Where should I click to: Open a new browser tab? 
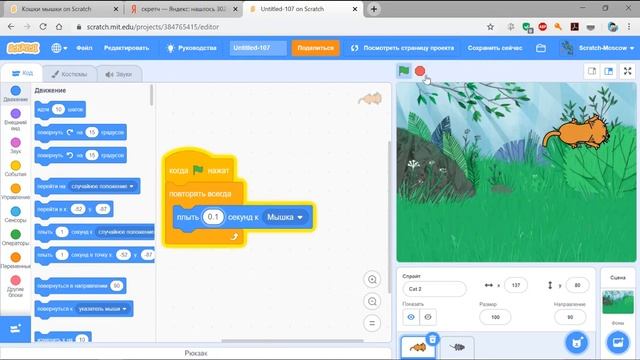tap(373, 9)
